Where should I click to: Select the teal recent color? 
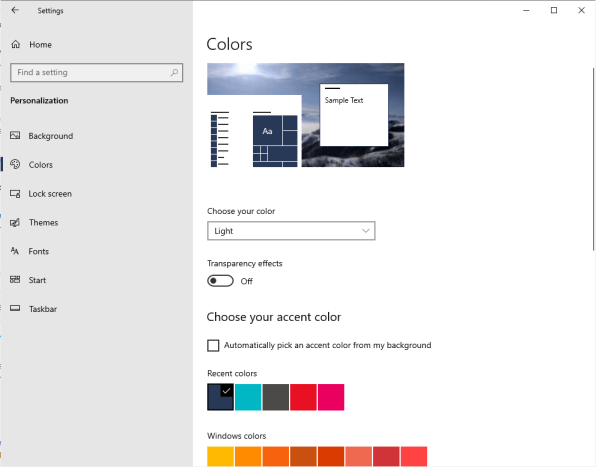click(248, 397)
